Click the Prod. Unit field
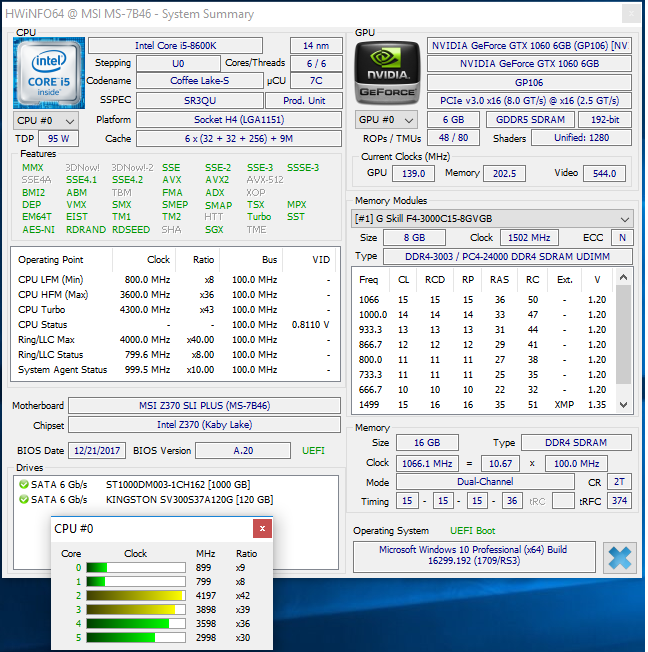Screen dimensions: 648x652 (304, 101)
